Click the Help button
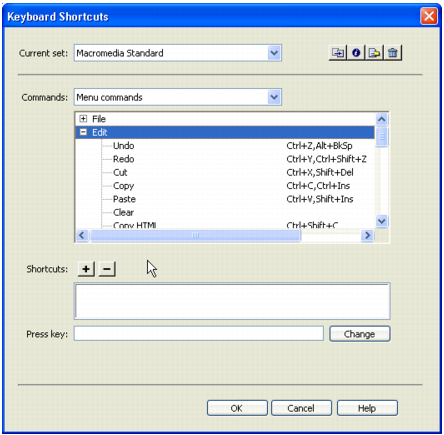The width and height of the screenshot is (444, 435). pos(367,408)
